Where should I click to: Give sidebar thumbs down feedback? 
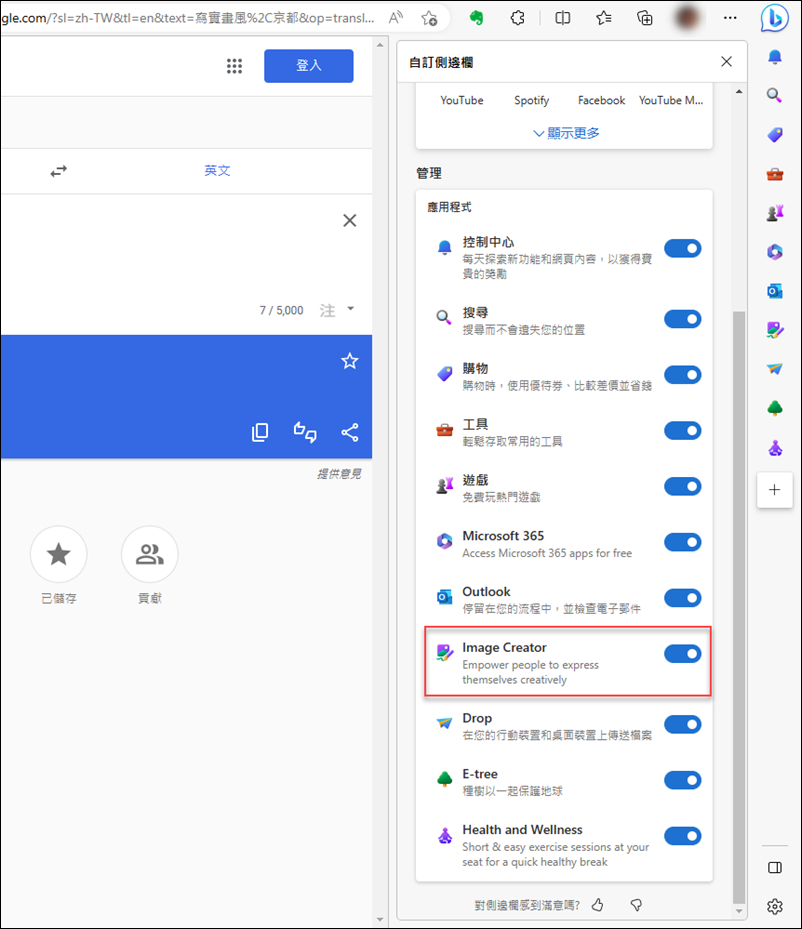coord(636,905)
